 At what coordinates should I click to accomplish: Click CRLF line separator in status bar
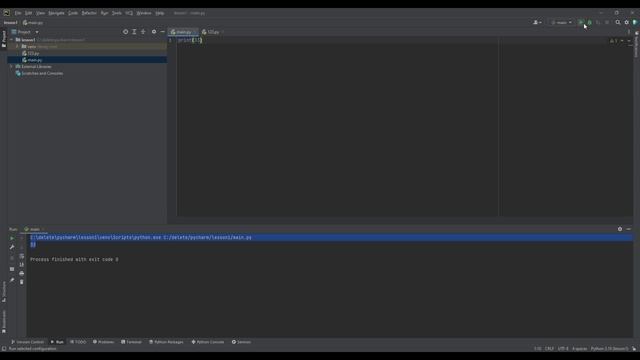[549, 349]
